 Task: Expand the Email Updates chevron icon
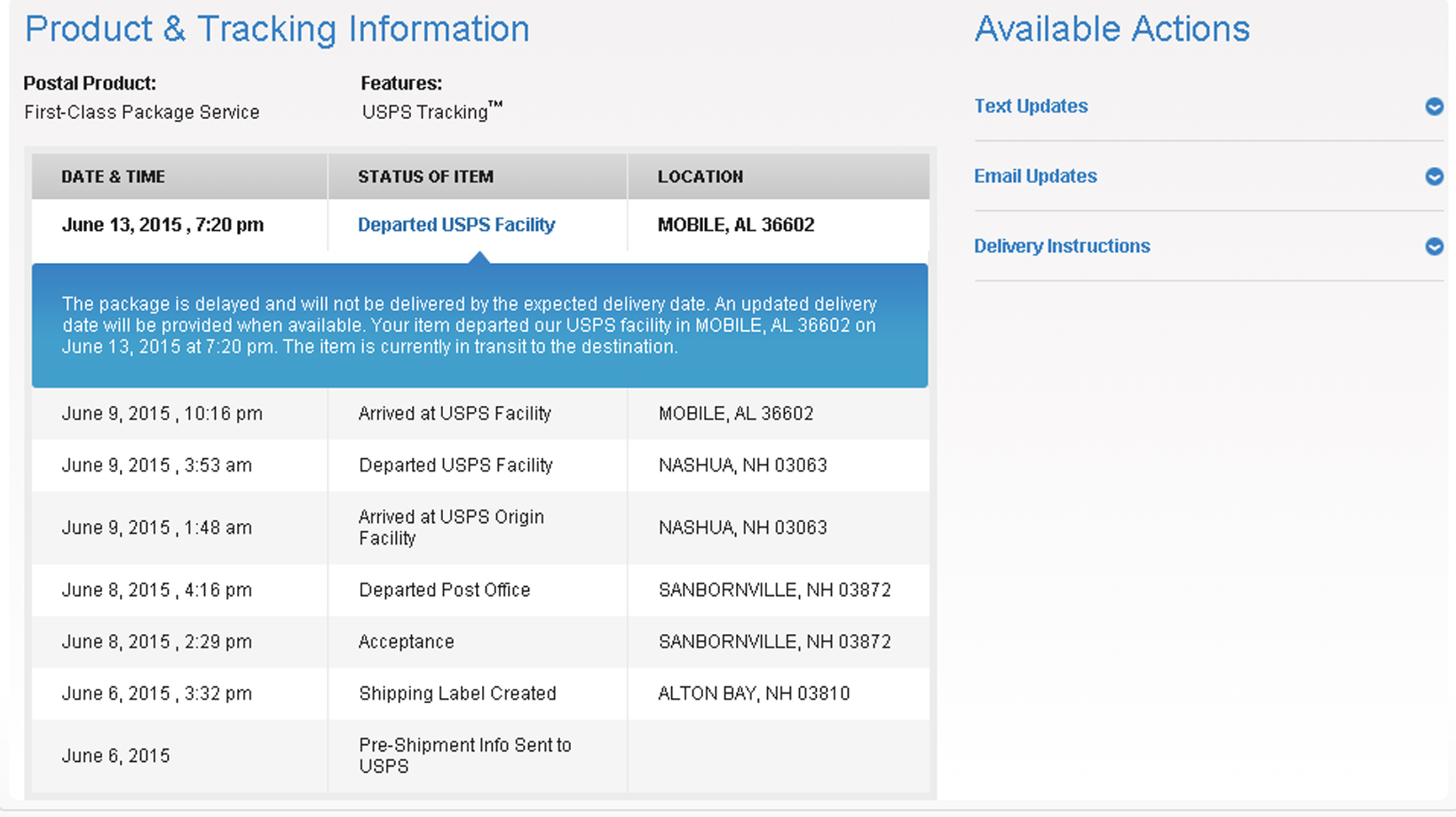tap(1434, 177)
